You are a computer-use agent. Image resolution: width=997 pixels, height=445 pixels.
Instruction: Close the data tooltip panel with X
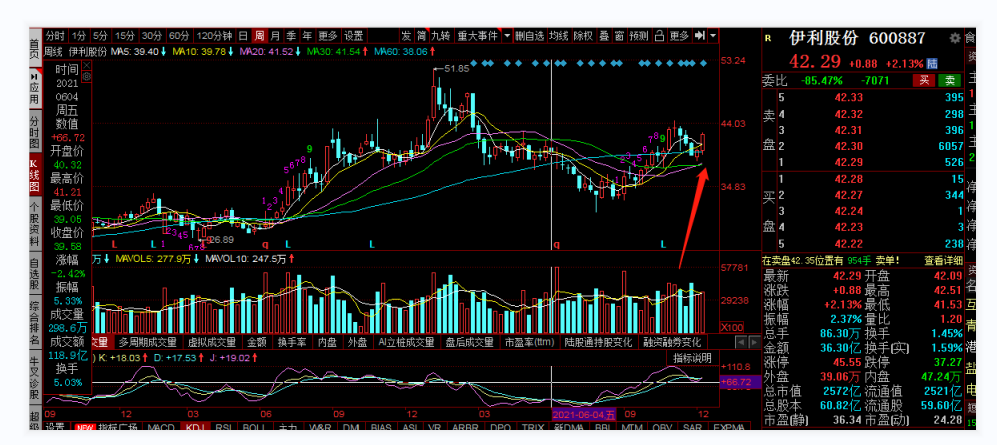(x=86, y=65)
